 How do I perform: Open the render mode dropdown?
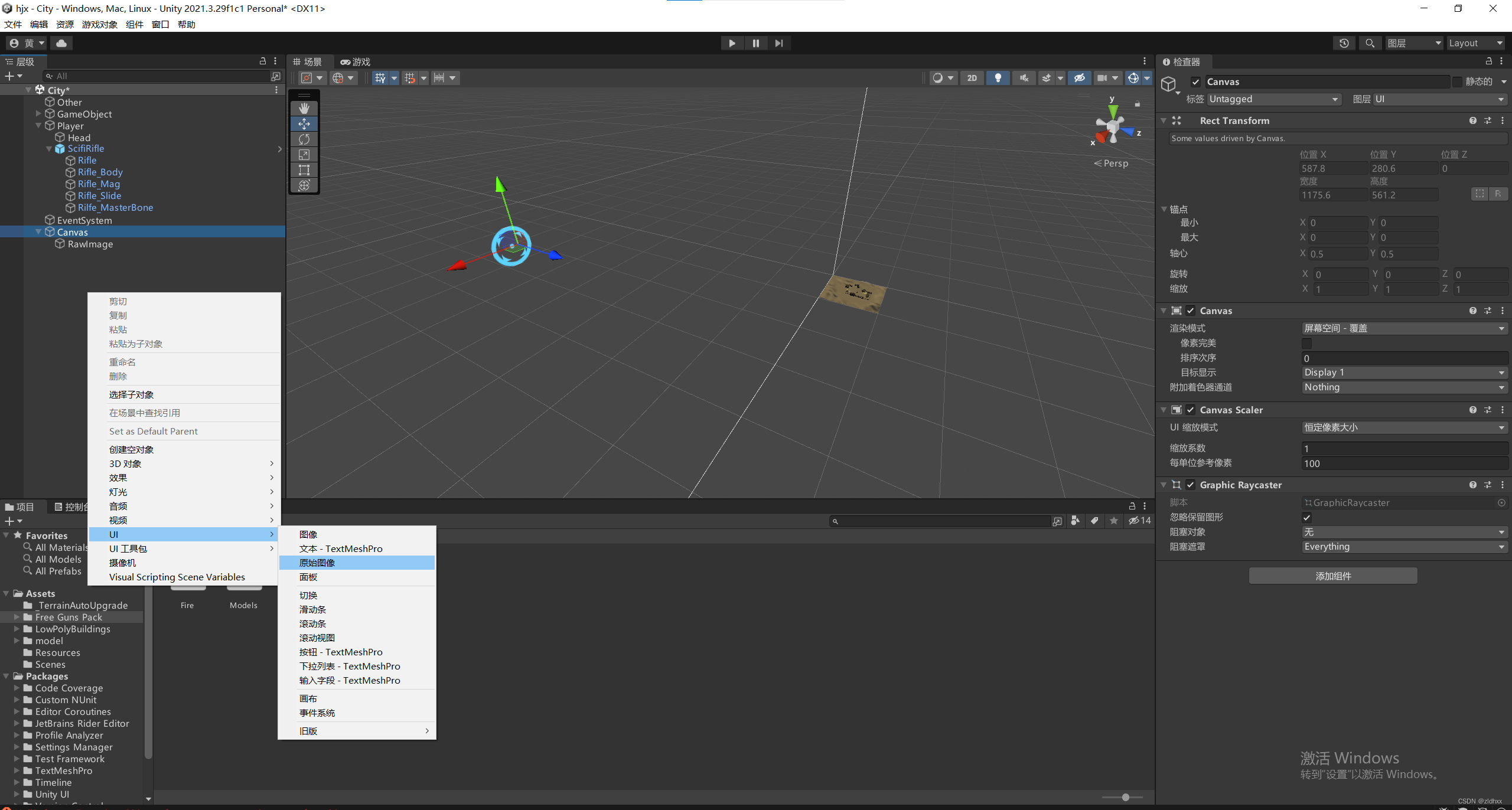click(x=1404, y=328)
